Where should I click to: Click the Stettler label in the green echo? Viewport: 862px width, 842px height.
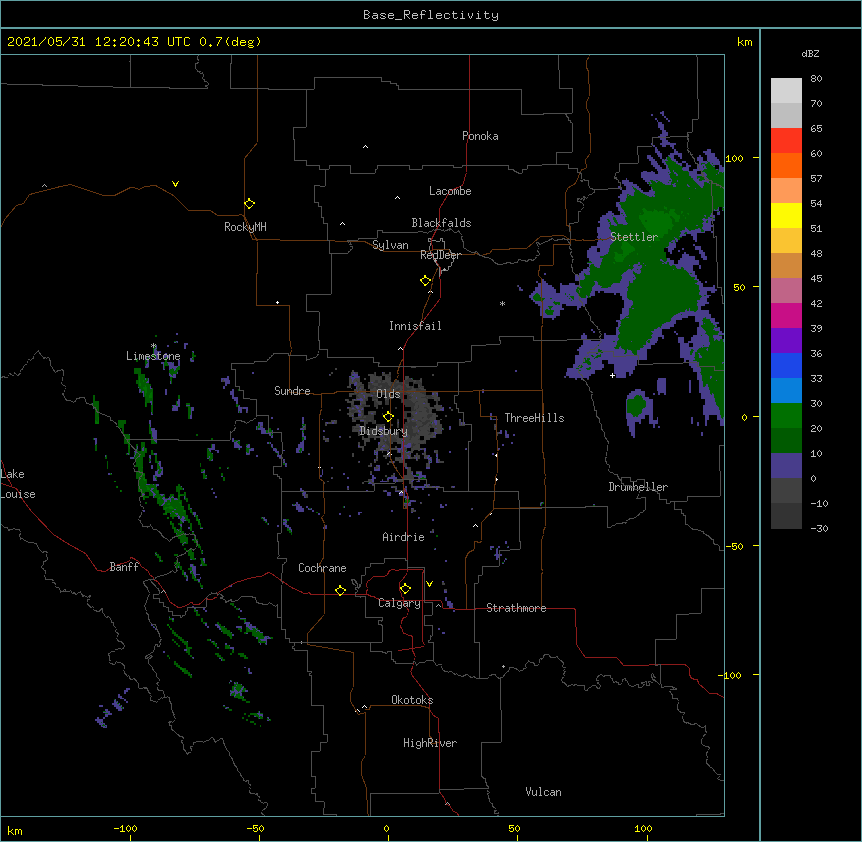[634, 237]
